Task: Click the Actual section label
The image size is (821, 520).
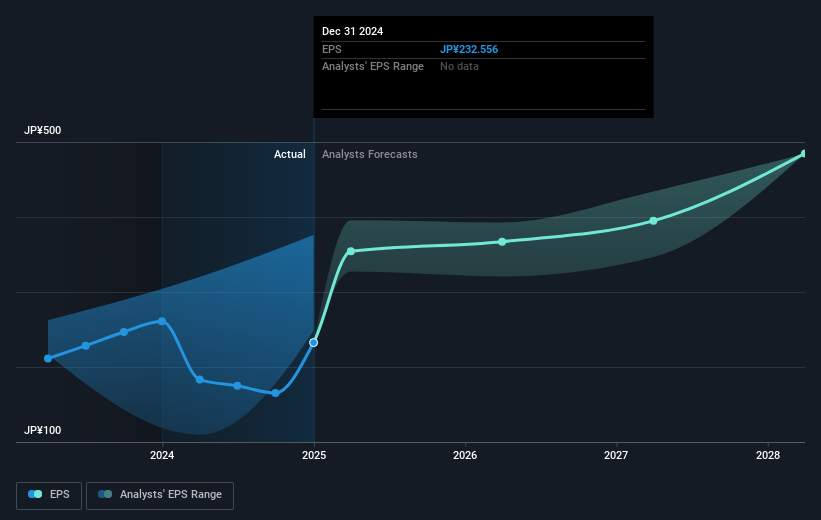Action: 290,154
